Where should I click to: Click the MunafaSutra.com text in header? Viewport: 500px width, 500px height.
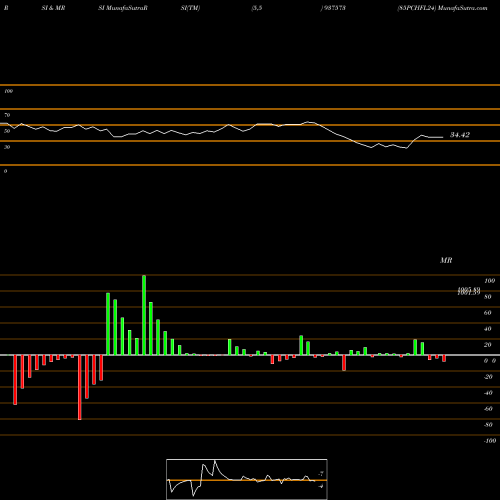point(463,8)
